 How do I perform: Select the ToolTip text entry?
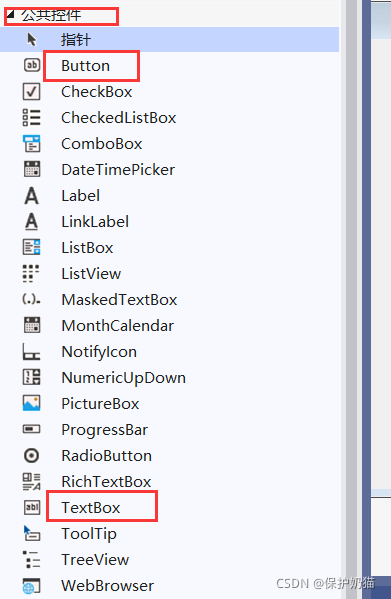coord(89,534)
